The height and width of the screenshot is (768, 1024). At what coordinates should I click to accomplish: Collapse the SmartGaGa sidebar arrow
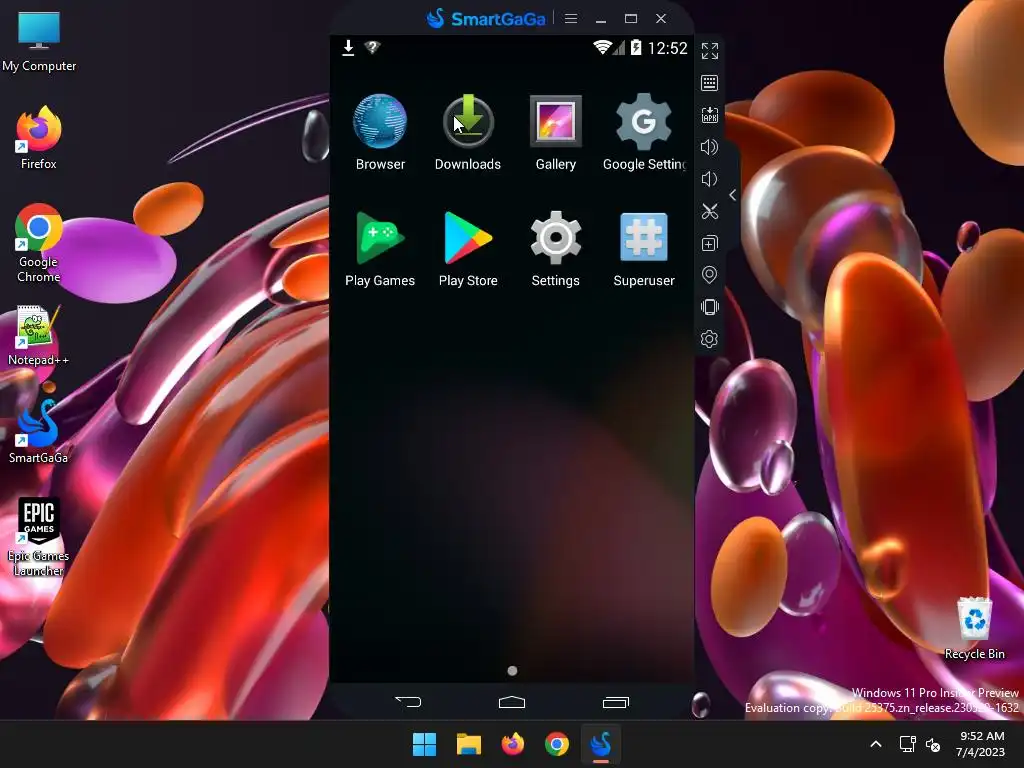tap(733, 195)
